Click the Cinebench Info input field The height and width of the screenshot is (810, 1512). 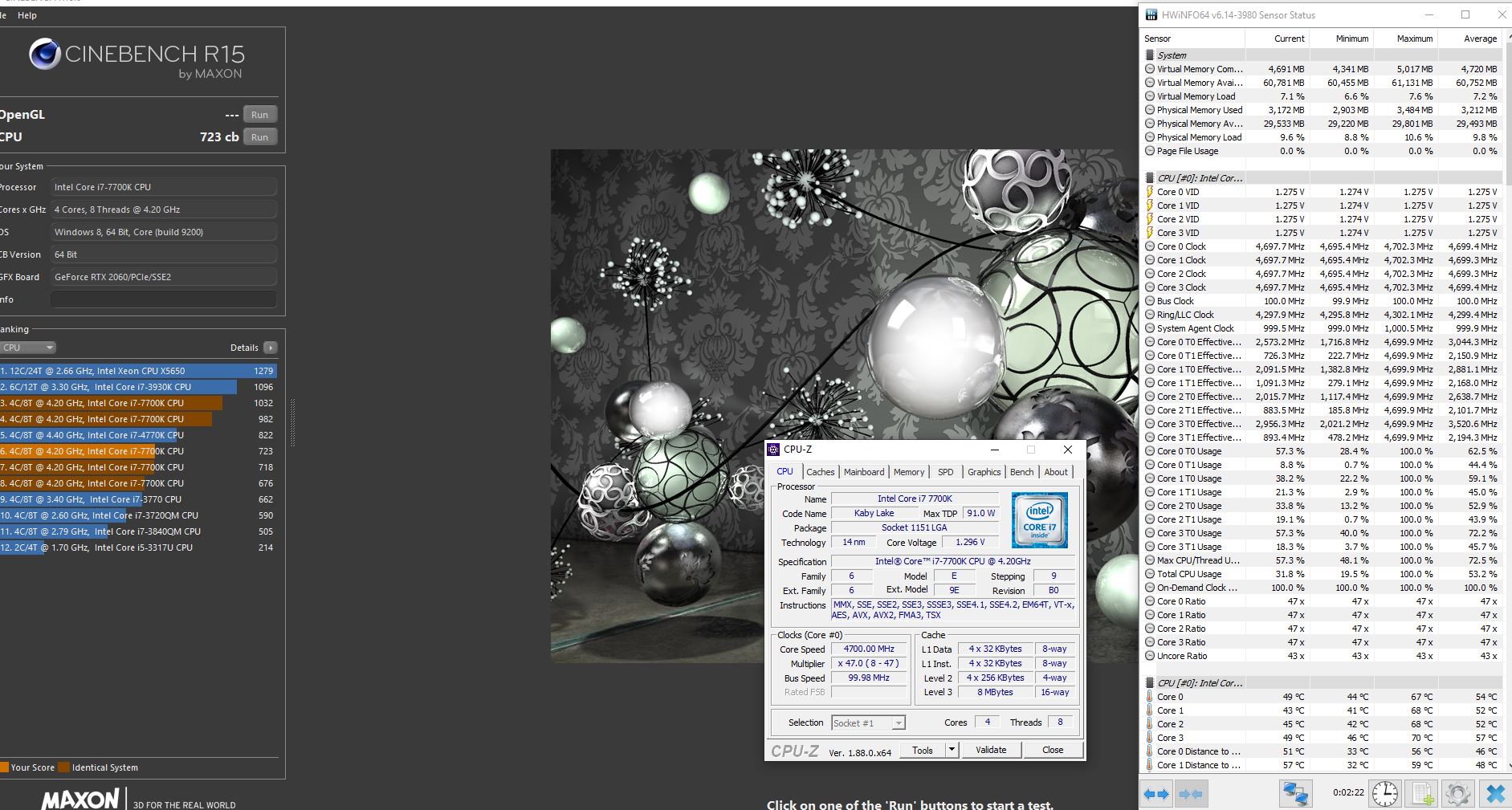tap(163, 299)
